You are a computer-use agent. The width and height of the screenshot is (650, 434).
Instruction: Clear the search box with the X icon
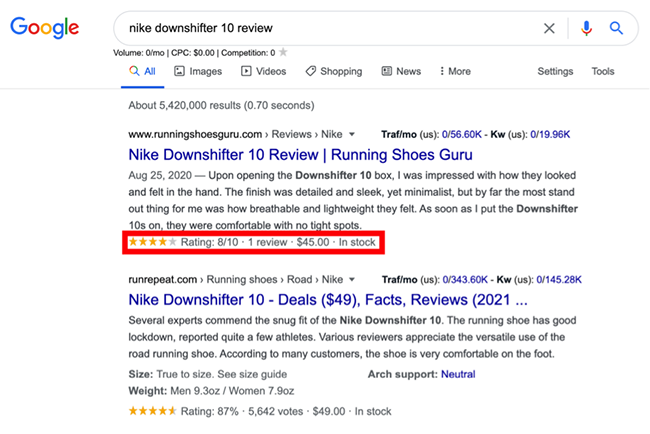549,28
